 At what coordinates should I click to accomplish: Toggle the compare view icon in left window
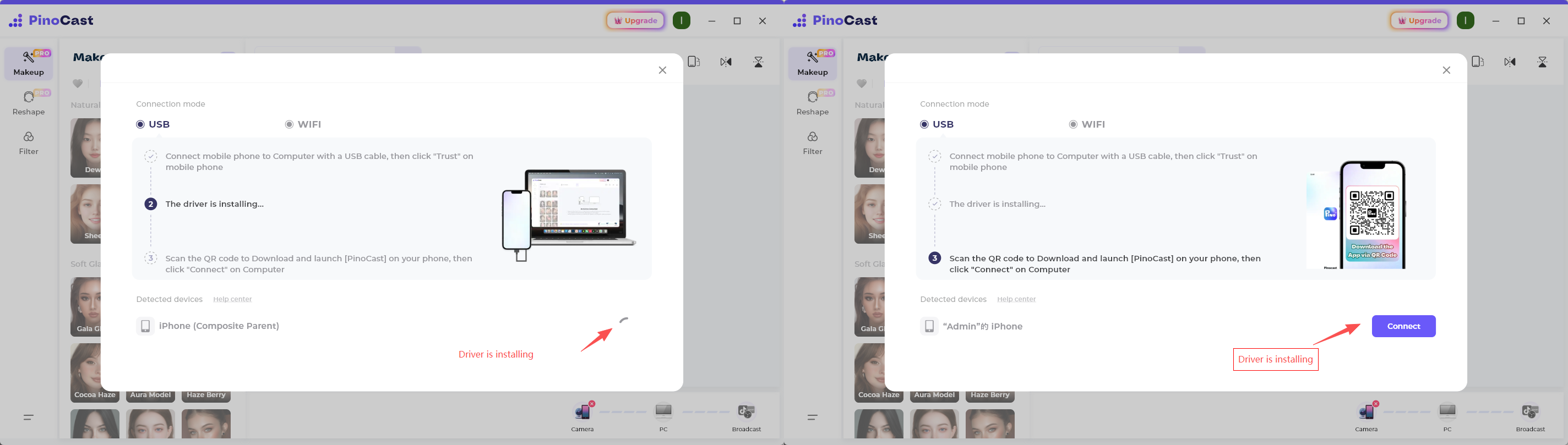[694, 62]
